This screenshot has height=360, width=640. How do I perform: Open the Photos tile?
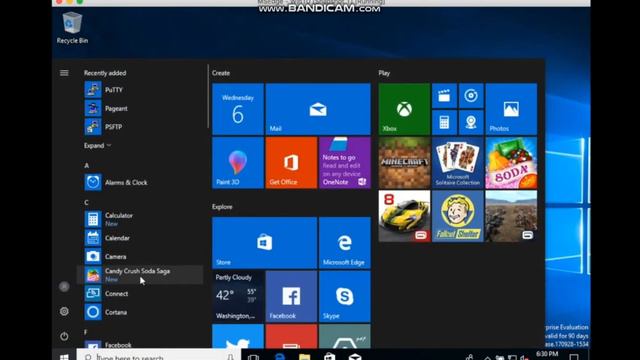(x=511, y=109)
